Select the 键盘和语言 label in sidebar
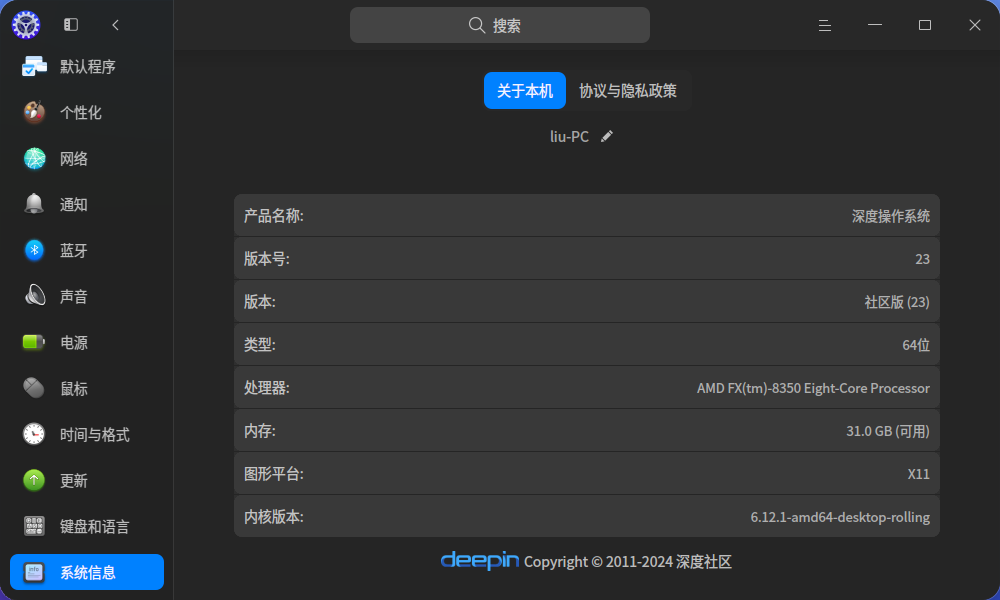Screen dimensions: 1000x600 click(94, 527)
